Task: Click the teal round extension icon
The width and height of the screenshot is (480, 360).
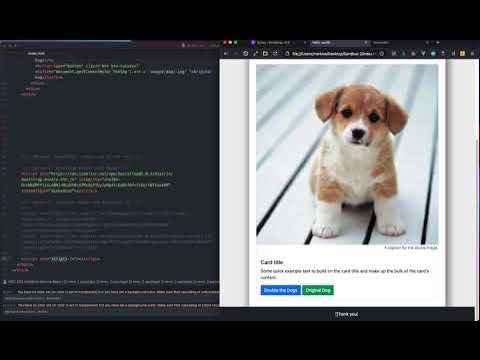Action: click(433, 54)
